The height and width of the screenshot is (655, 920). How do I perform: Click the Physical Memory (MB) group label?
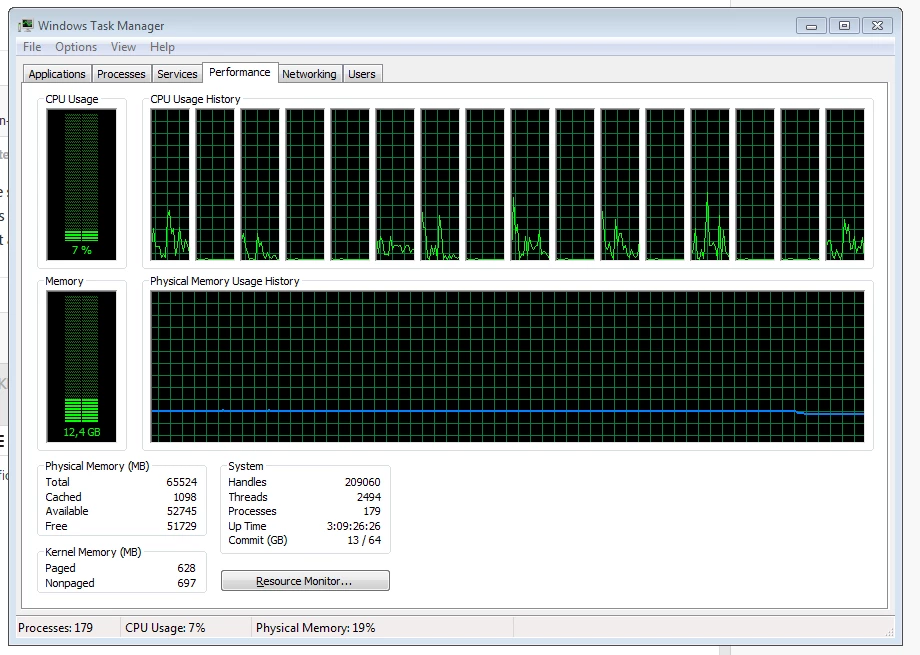[97, 466]
